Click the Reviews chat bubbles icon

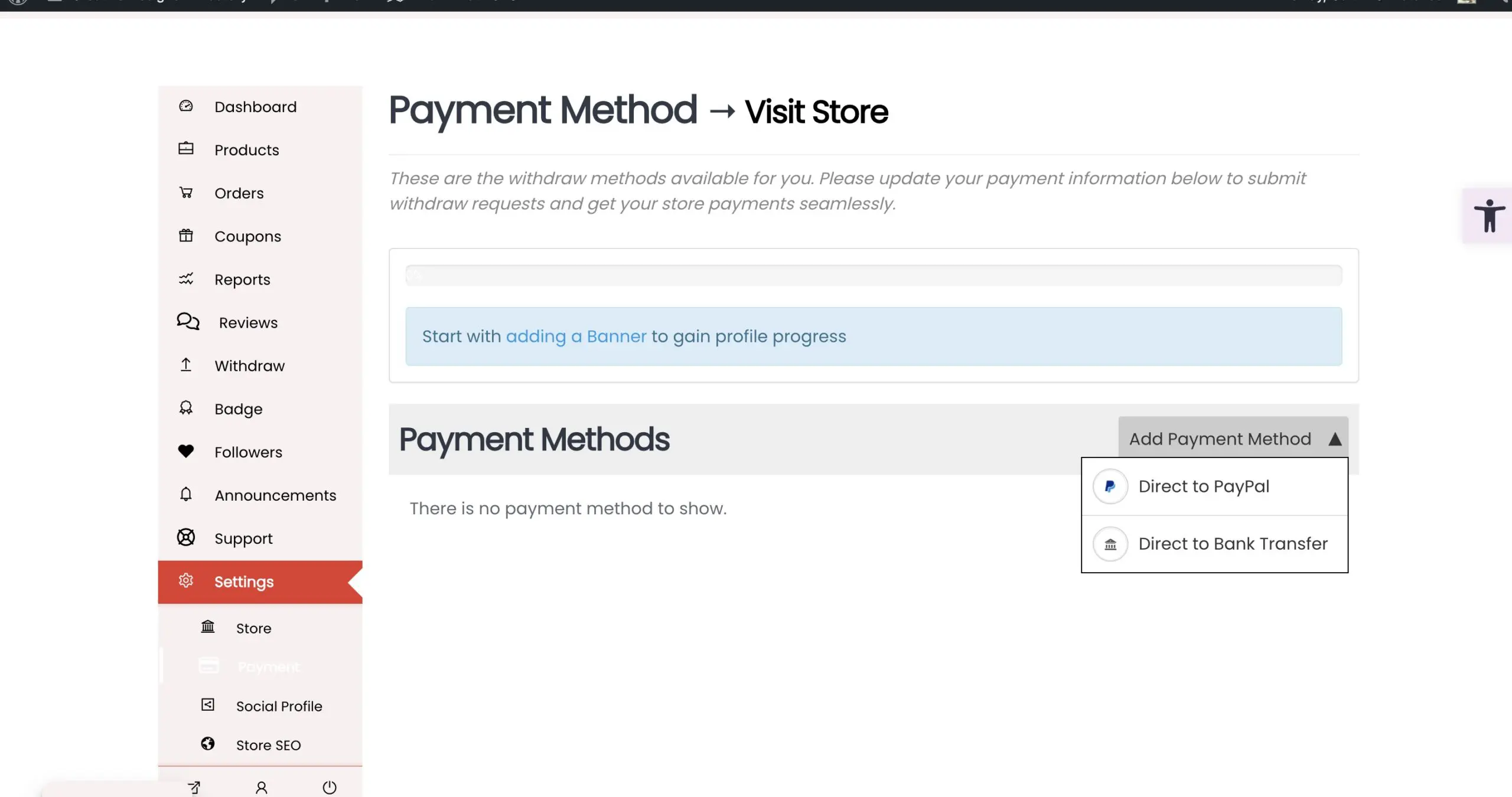pyautogui.click(x=188, y=322)
